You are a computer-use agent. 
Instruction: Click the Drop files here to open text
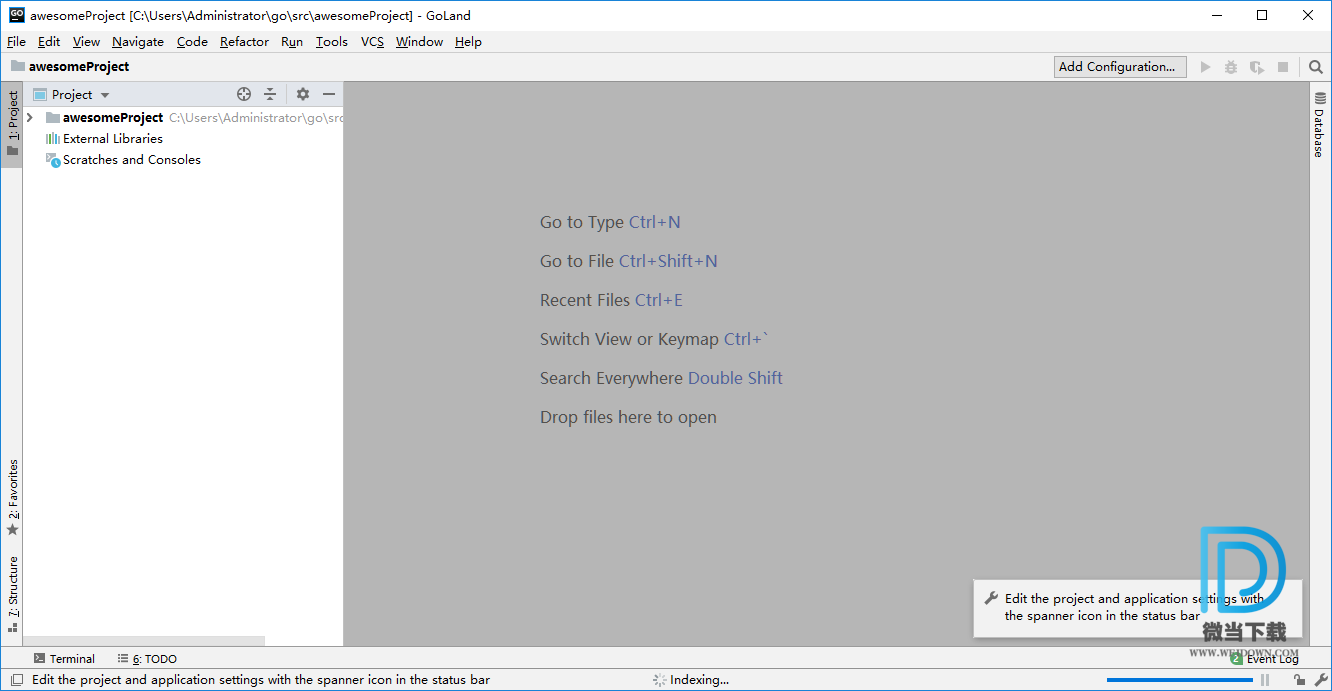(x=628, y=417)
